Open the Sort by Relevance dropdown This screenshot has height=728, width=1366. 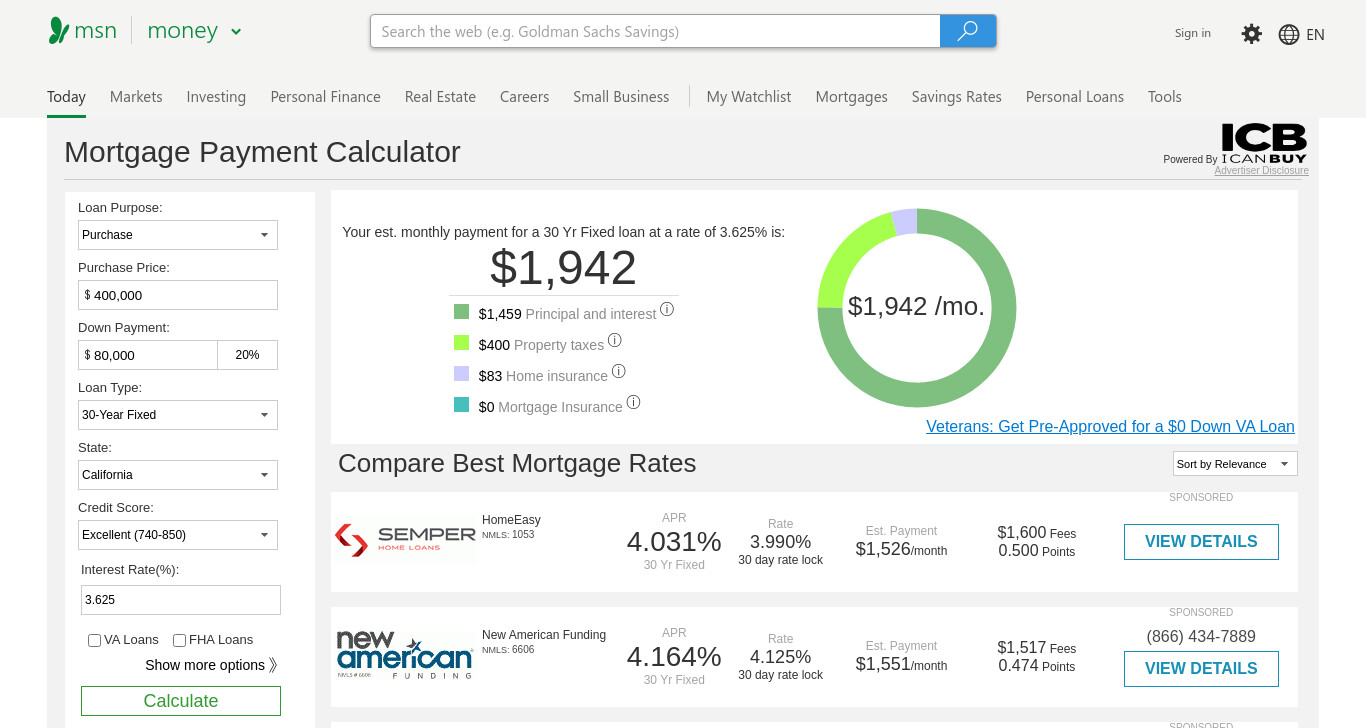point(1235,464)
